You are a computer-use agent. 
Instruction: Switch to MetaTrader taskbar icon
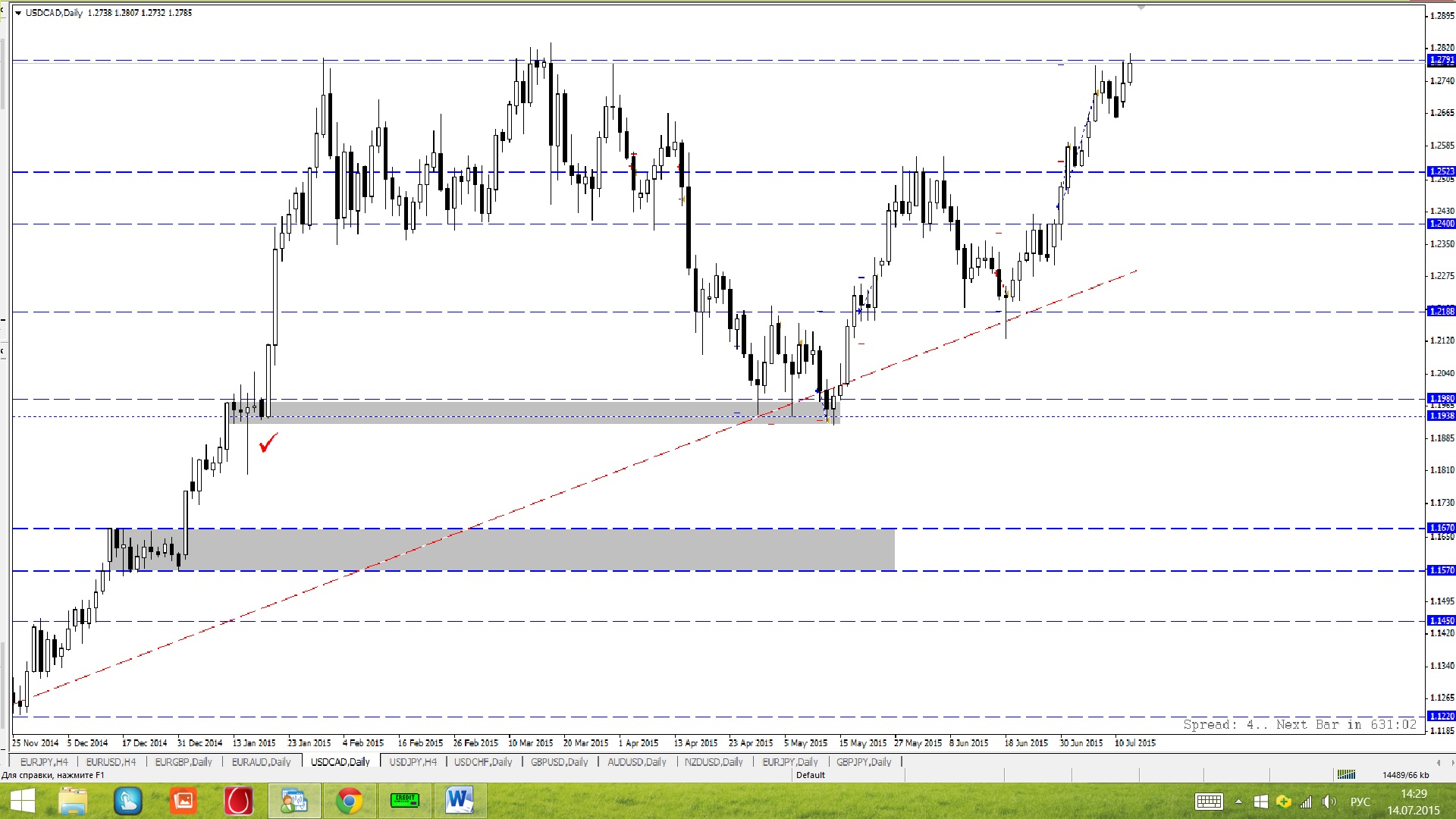(x=293, y=801)
